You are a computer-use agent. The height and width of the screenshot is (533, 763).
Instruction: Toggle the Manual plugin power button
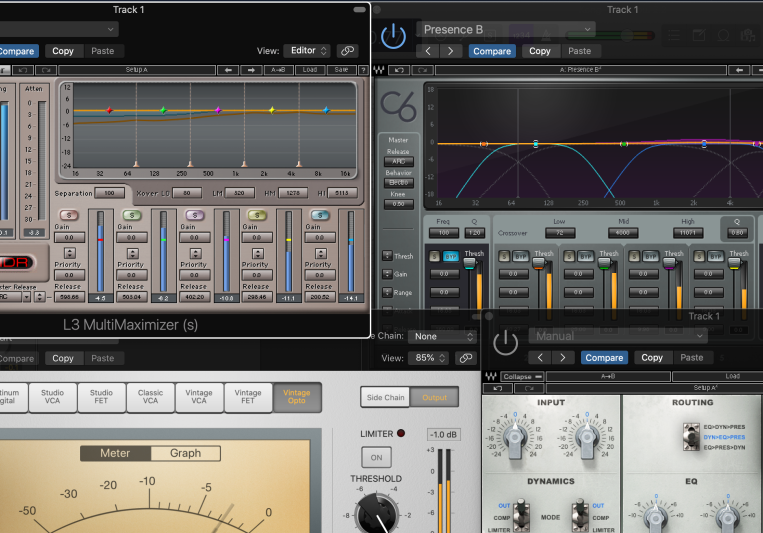tap(505, 342)
